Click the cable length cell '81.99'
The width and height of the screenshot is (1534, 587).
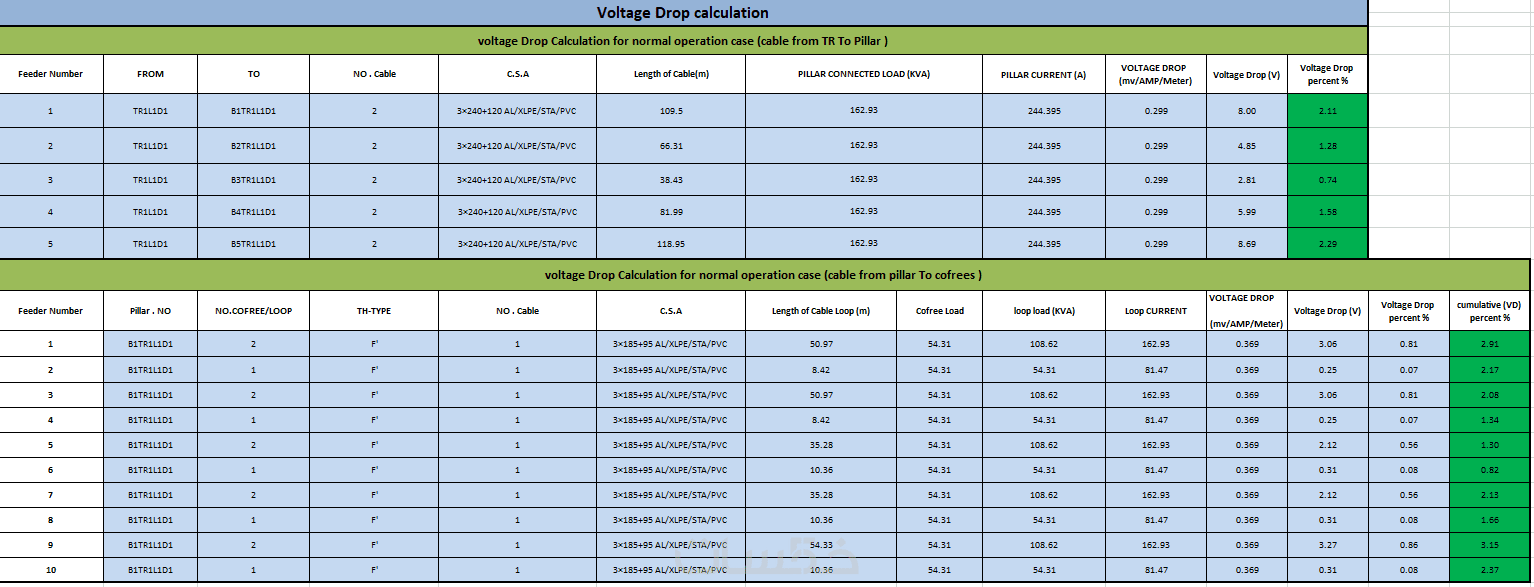click(671, 212)
